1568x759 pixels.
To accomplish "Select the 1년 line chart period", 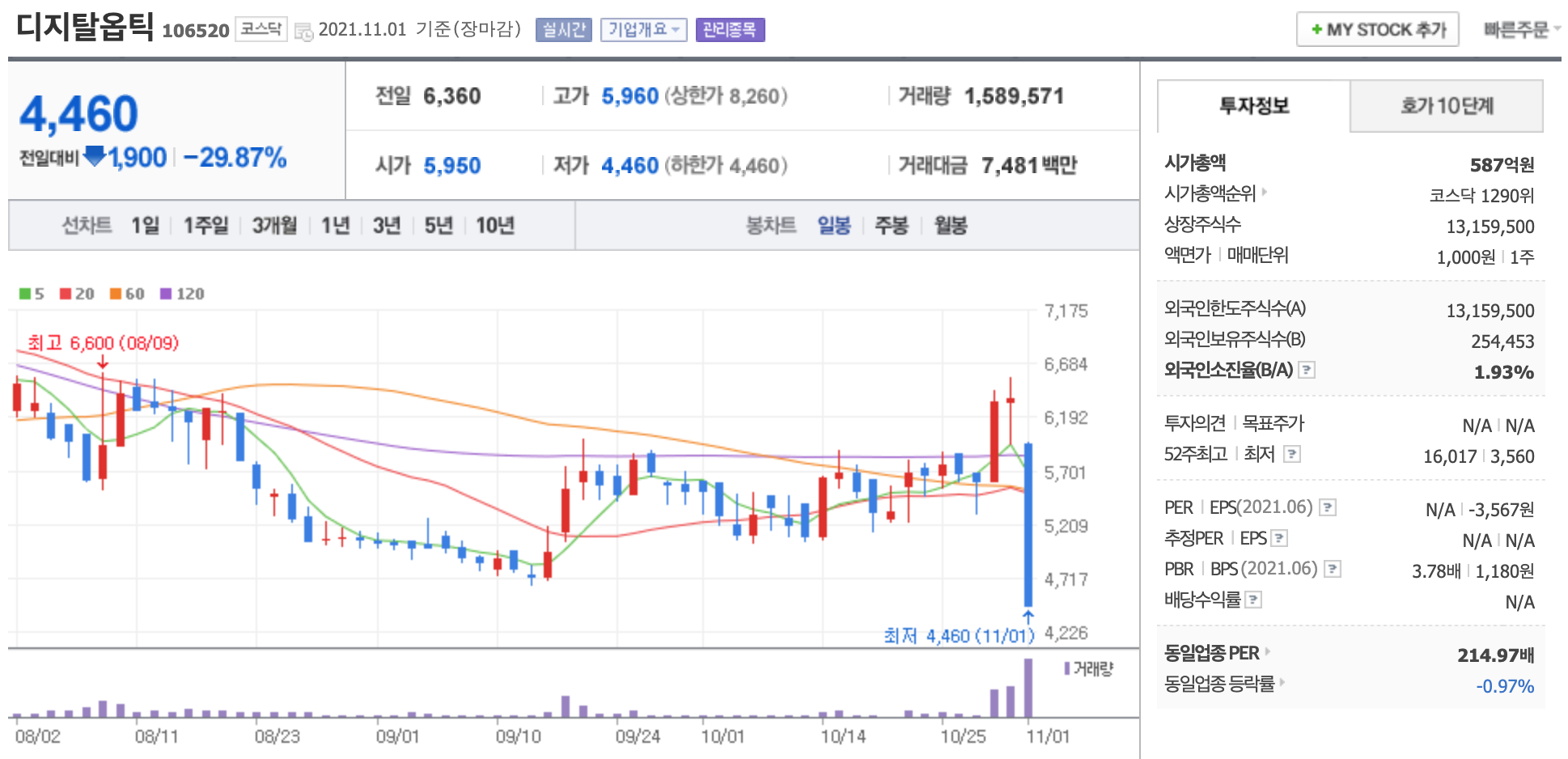I will click(x=335, y=225).
